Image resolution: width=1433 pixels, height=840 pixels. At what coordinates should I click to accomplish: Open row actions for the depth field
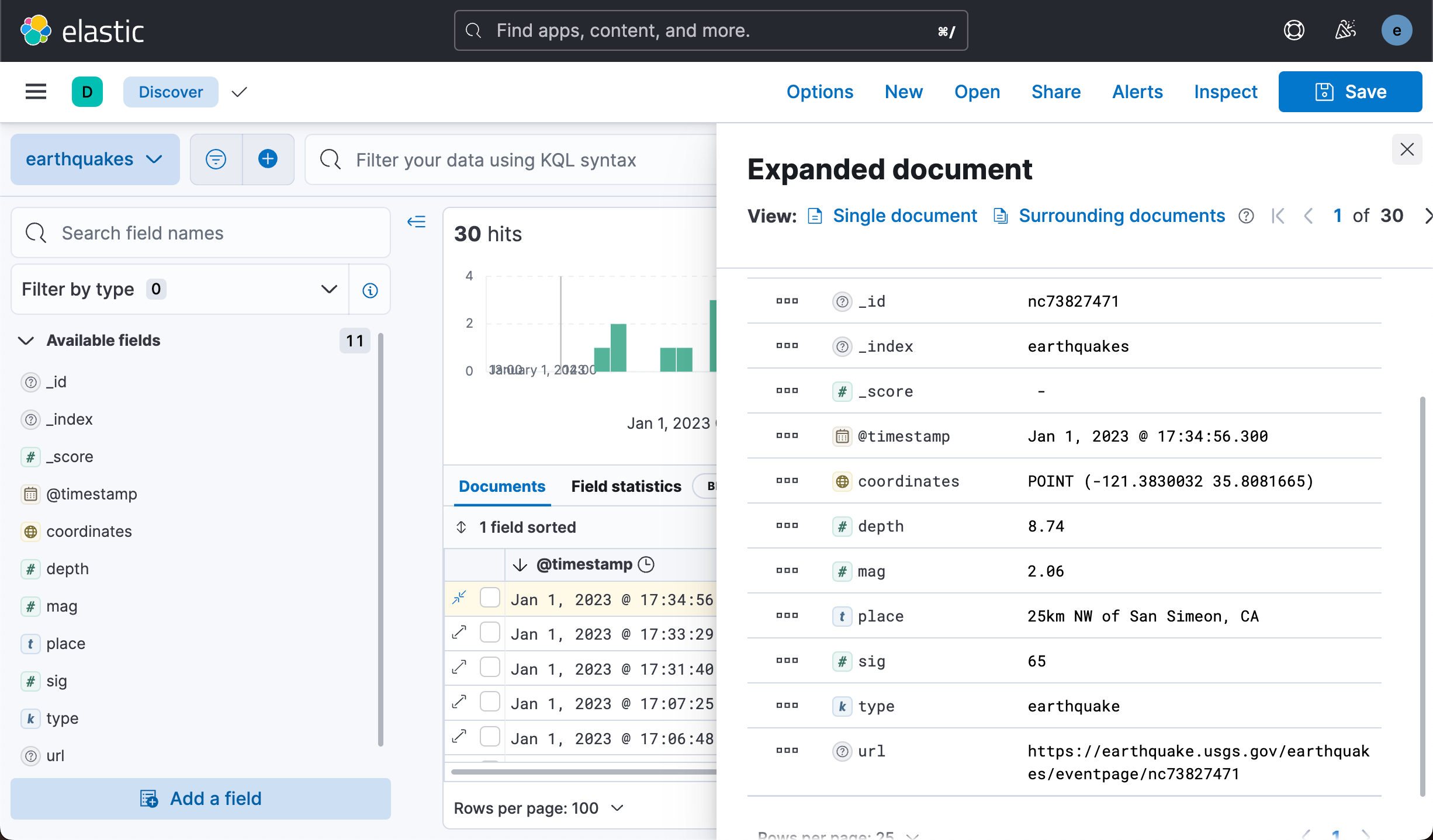click(787, 526)
